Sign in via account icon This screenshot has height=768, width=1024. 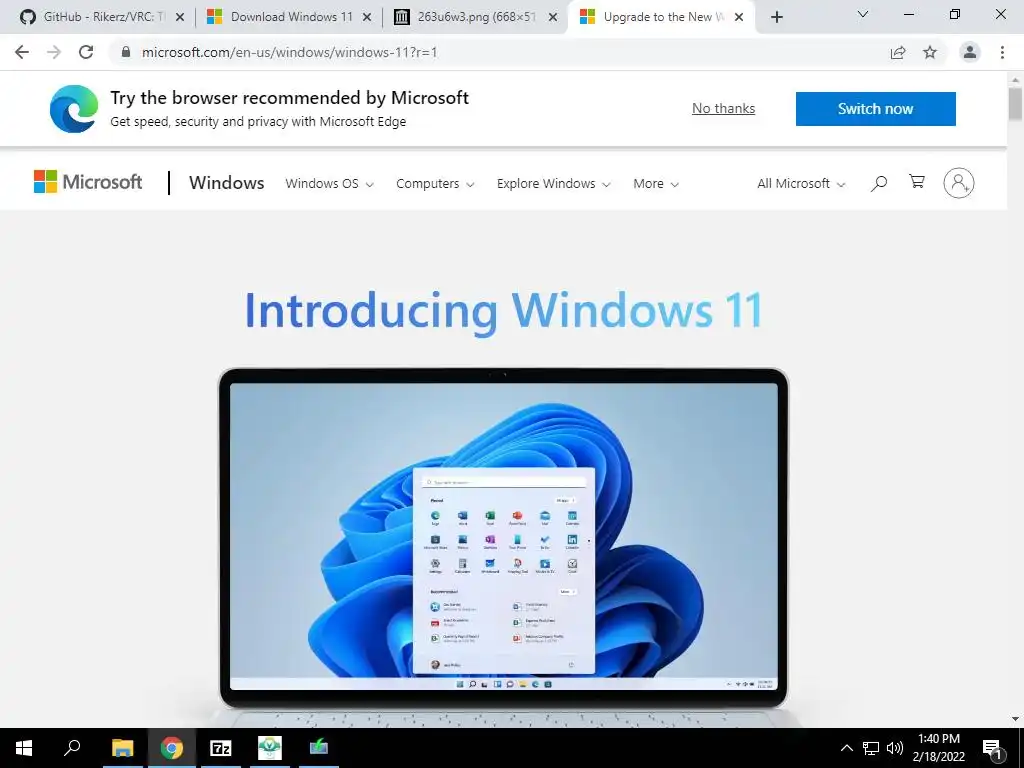[959, 183]
